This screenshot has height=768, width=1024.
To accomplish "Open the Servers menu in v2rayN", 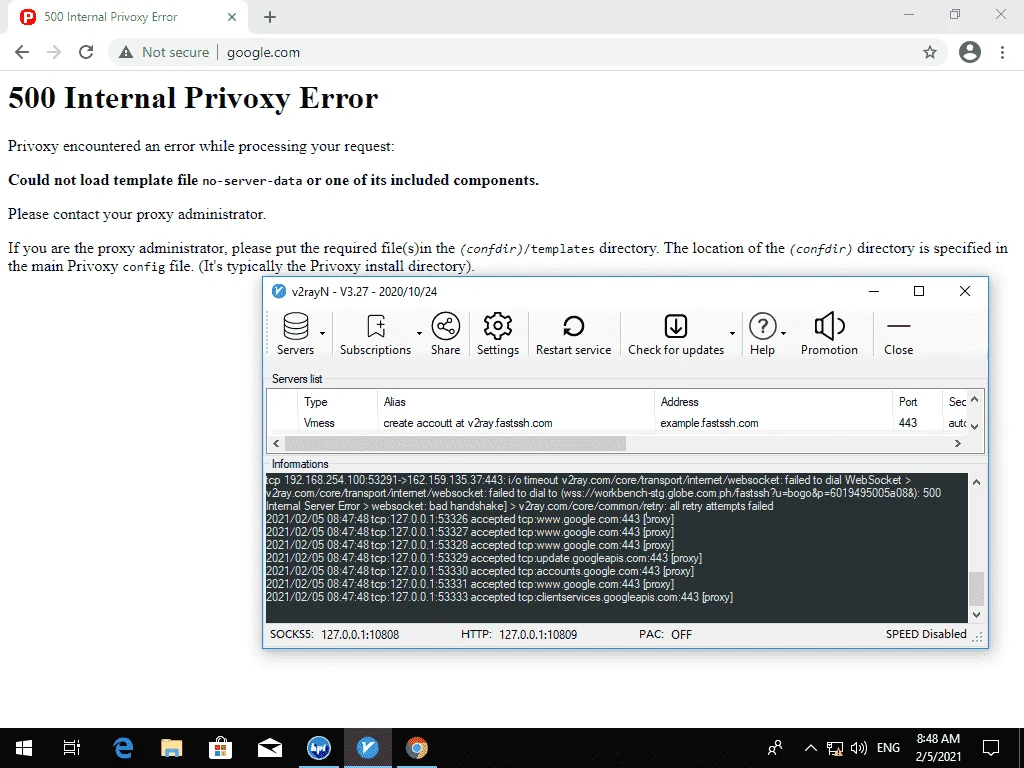I will (295, 334).
